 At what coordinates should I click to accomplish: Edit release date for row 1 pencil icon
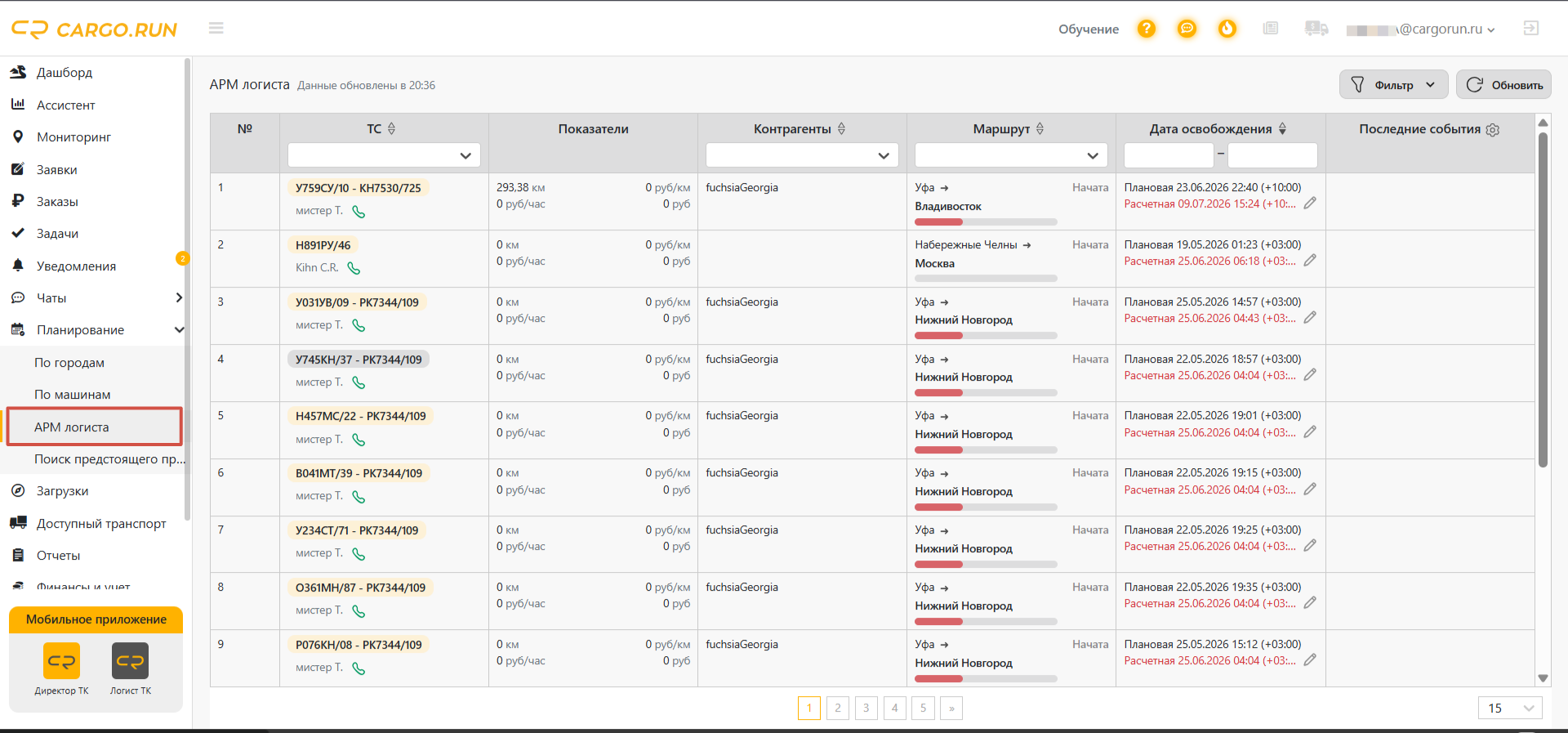coord(1310,203)
